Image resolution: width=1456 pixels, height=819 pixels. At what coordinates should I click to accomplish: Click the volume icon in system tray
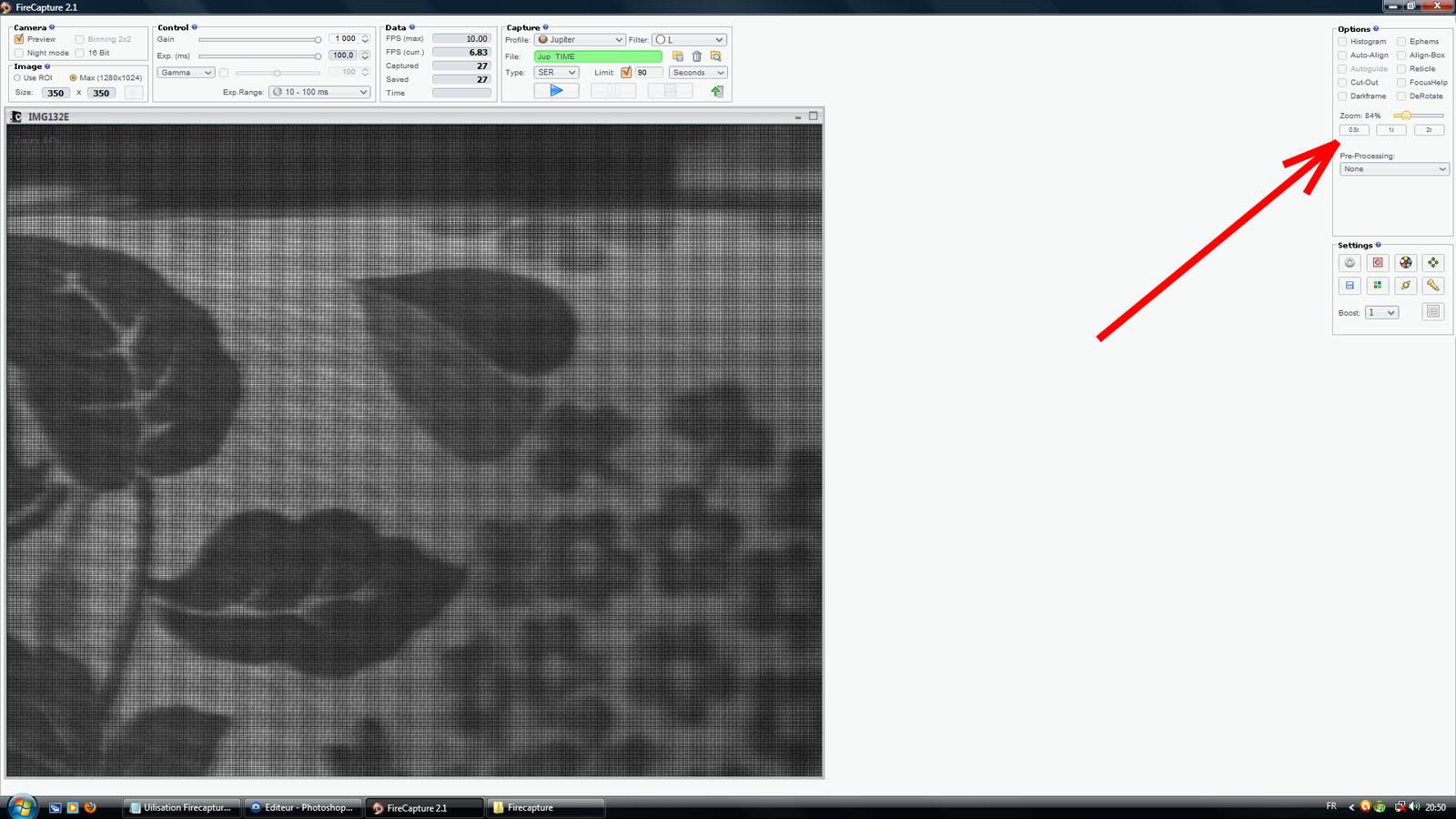pos(1413,807)
